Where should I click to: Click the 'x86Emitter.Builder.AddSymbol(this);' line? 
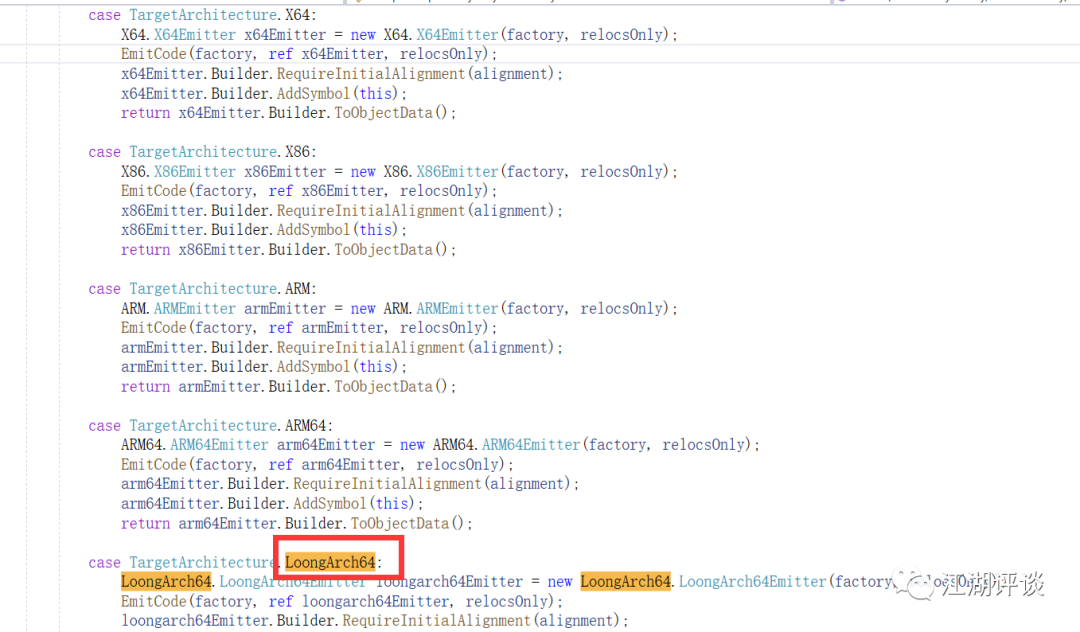(x=264, y=230)
